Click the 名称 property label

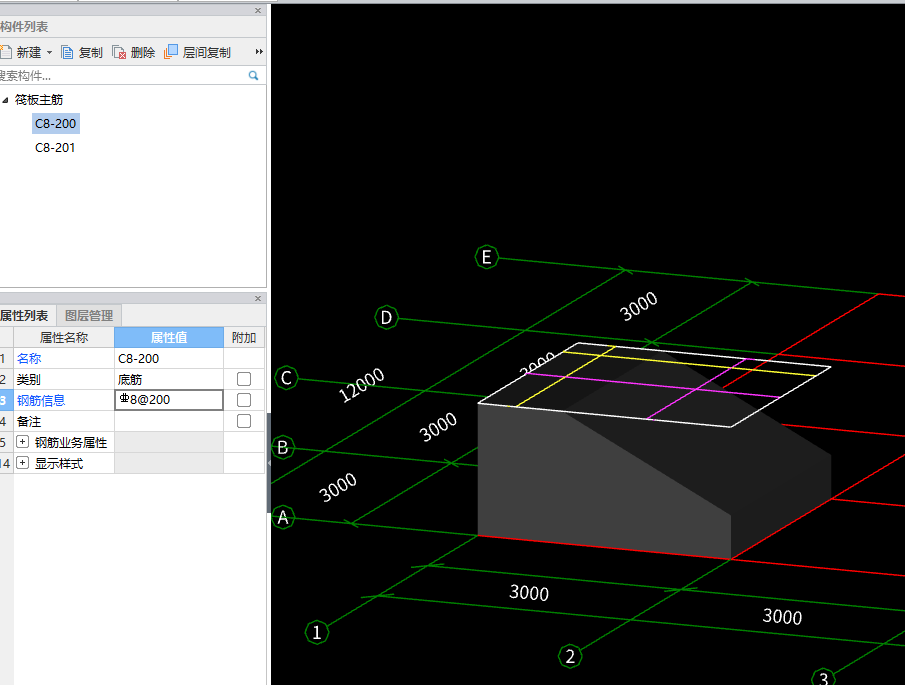[29, 358]
